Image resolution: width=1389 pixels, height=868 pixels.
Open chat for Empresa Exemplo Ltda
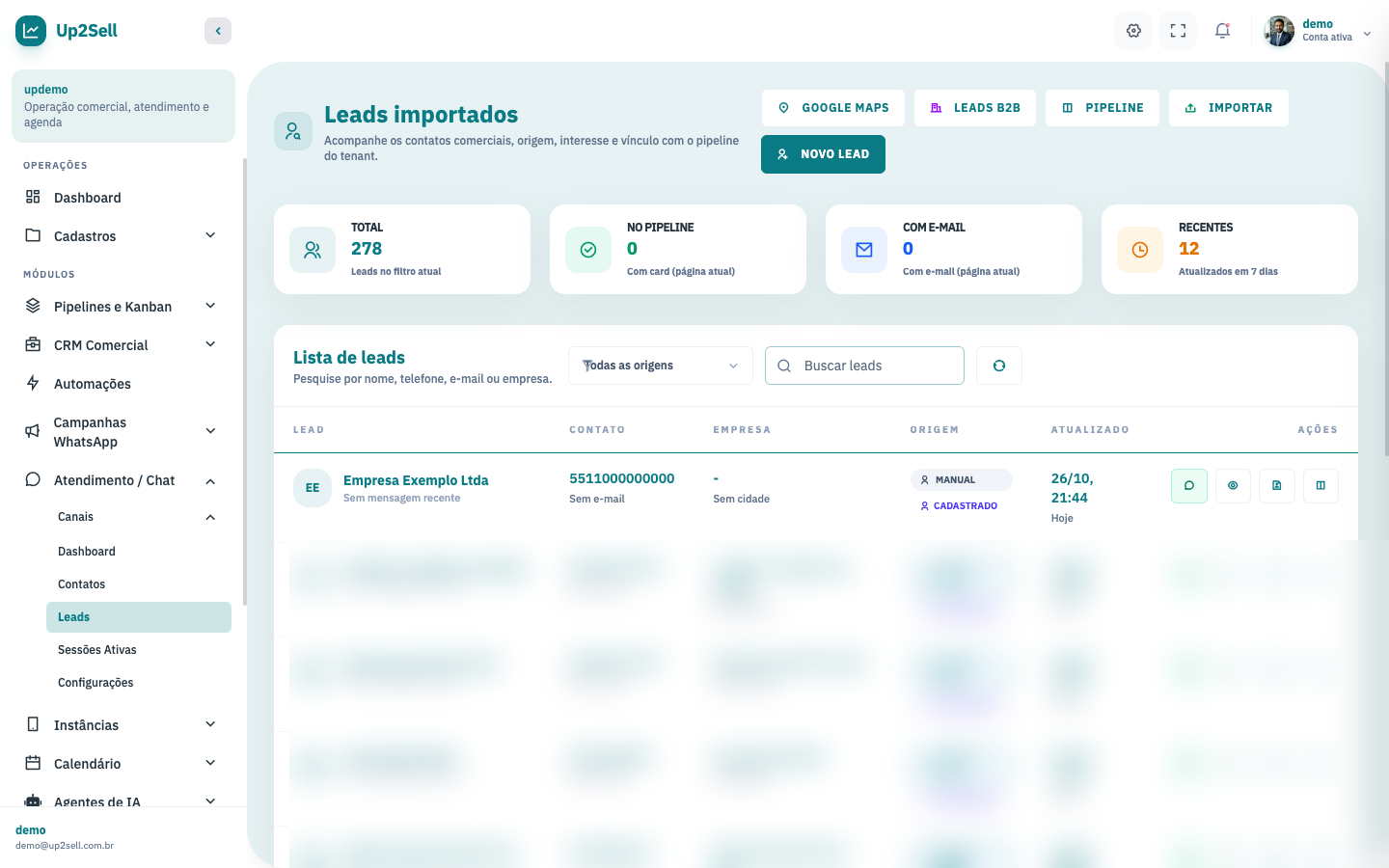point(1189,485)
